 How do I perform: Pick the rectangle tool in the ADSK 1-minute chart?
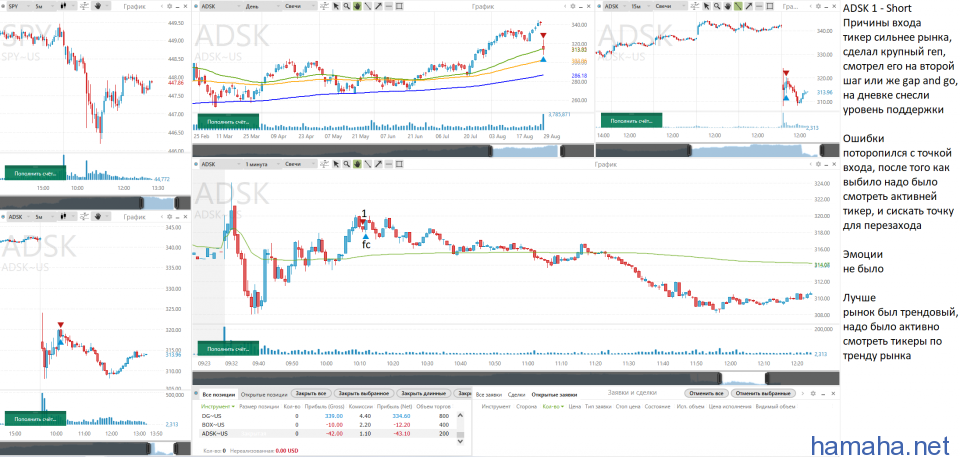coord(399,164)
